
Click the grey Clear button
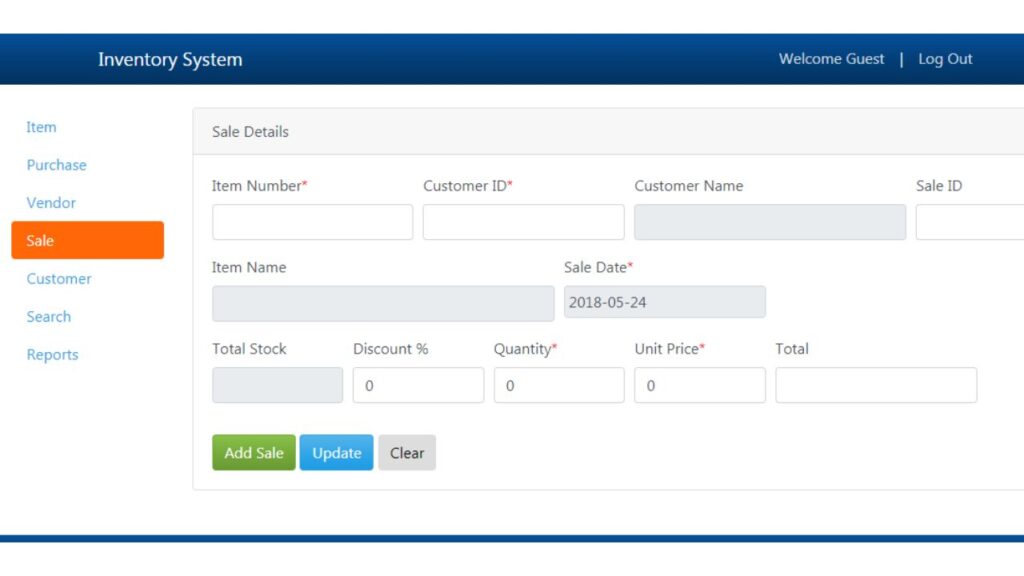point(407,453)
